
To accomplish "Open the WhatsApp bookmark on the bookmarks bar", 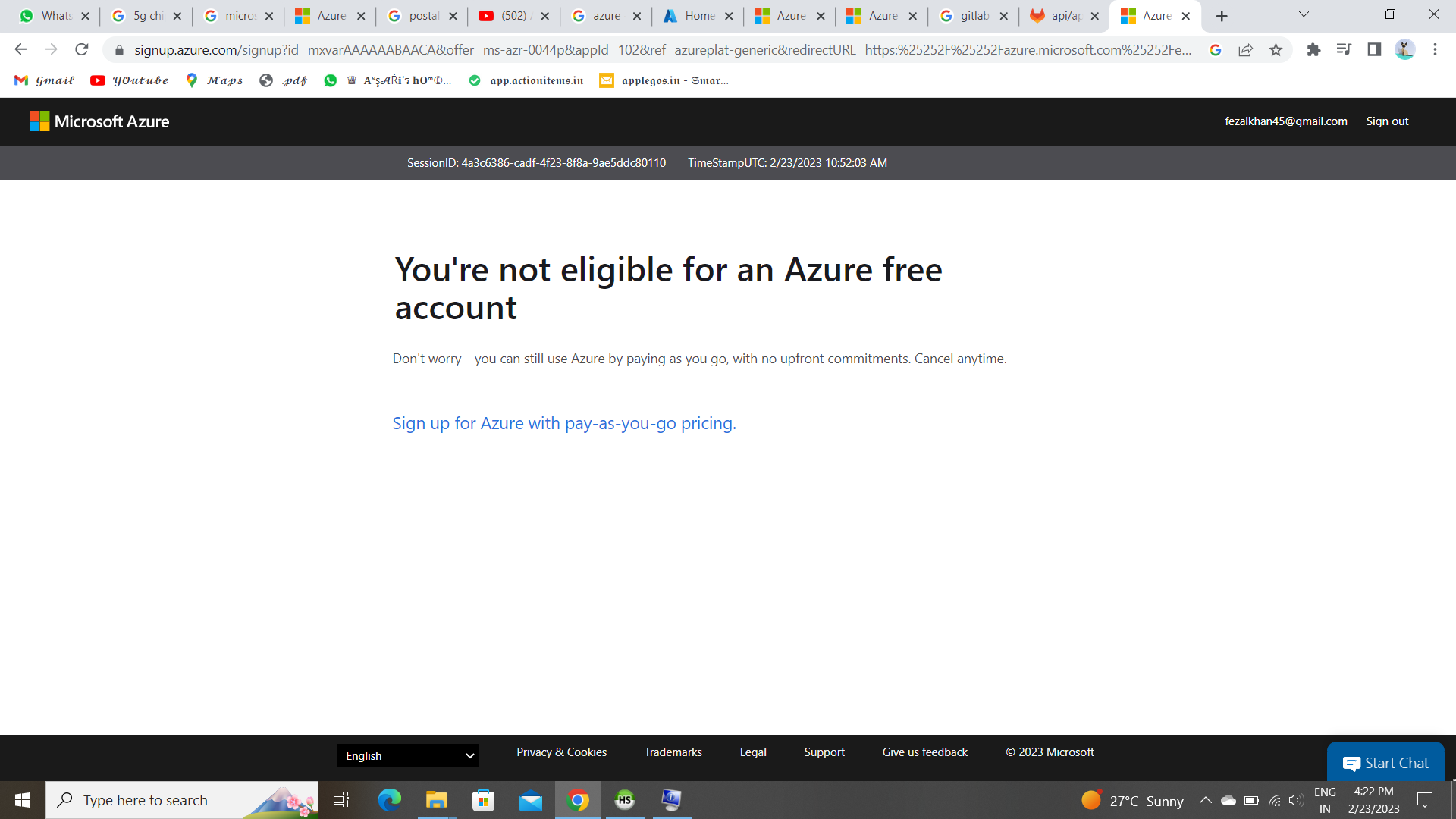I will tap(331, 80).
